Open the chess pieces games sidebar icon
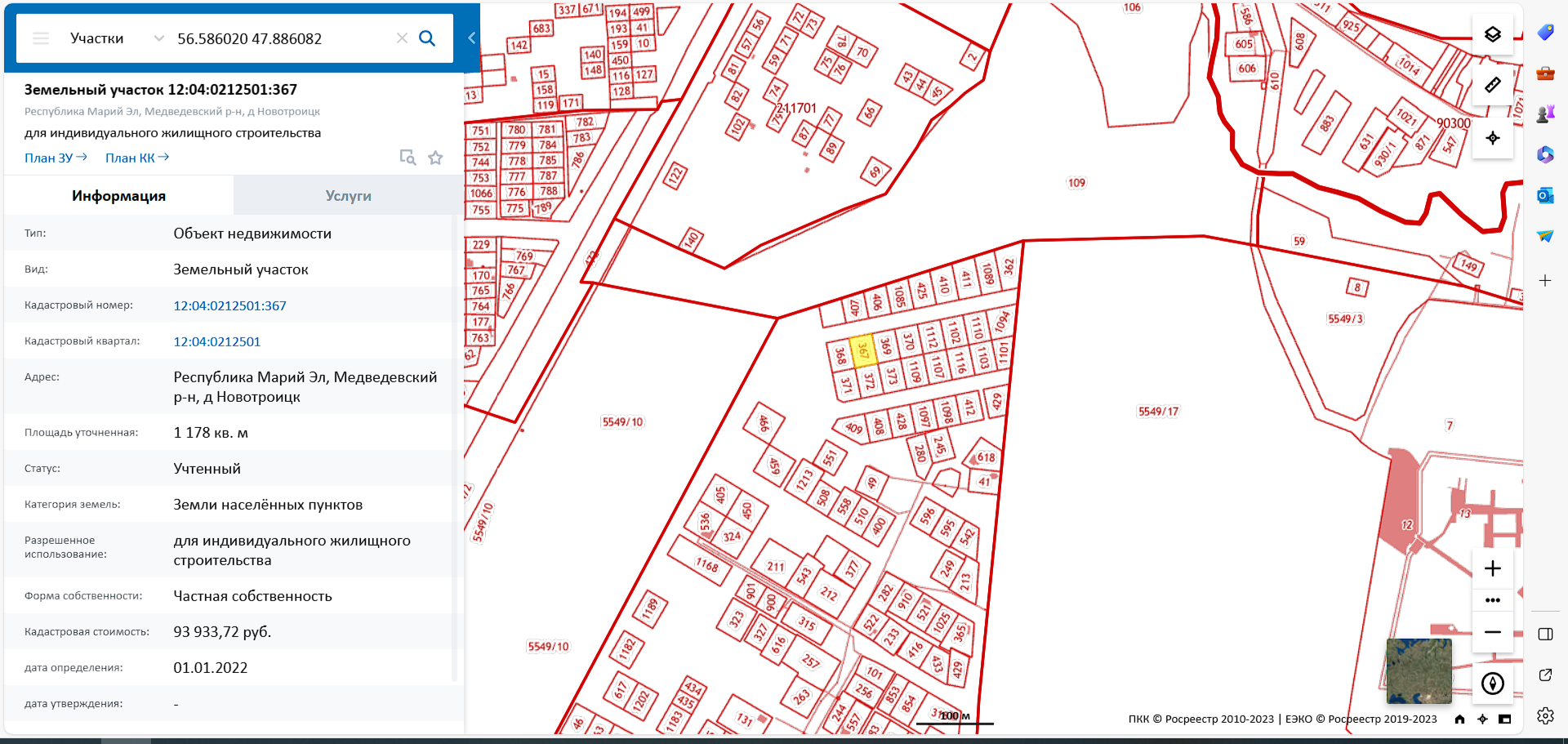This screenshot has width=1568, height=744. [x=1545, y=114]
